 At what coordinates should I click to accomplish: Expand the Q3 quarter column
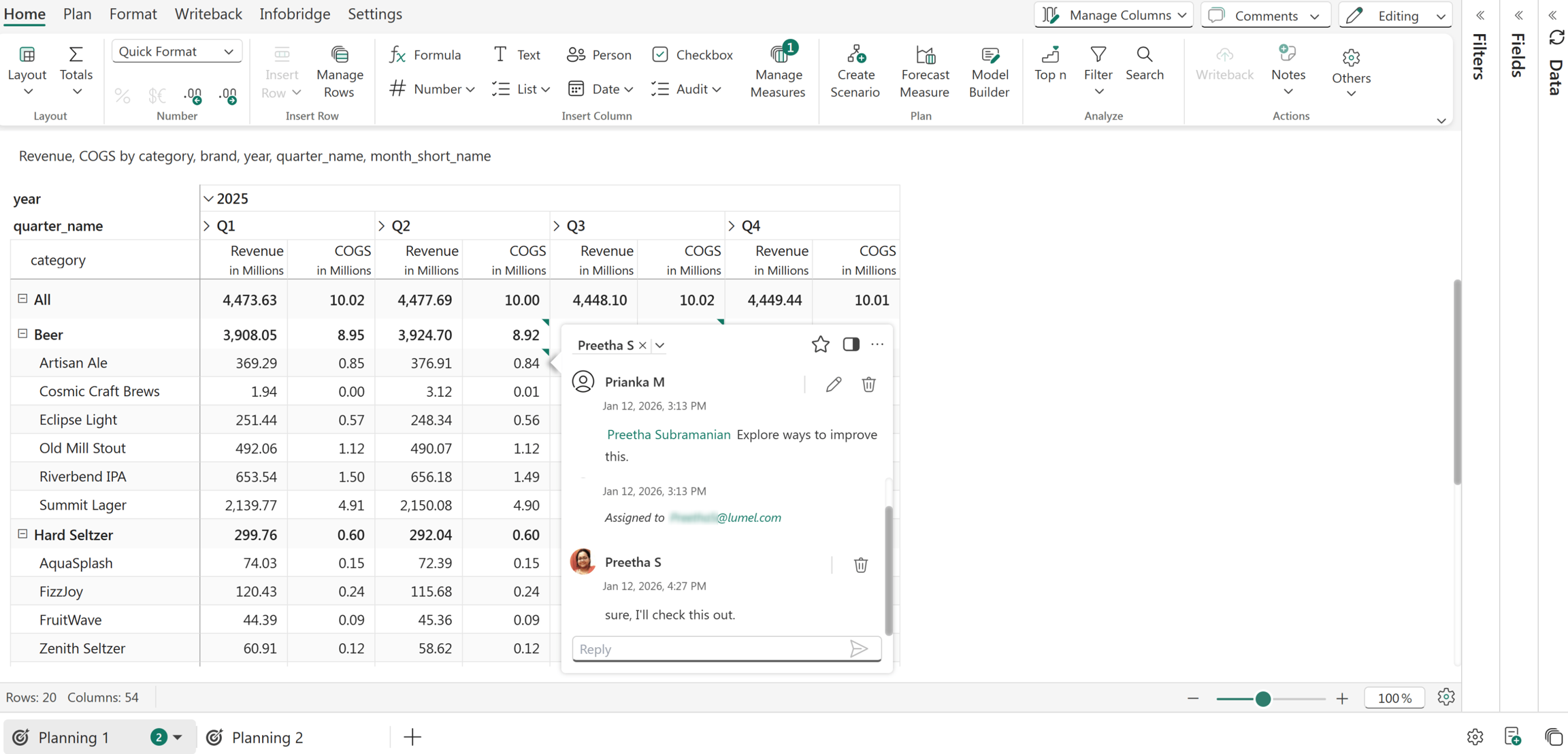click(557, 226)
